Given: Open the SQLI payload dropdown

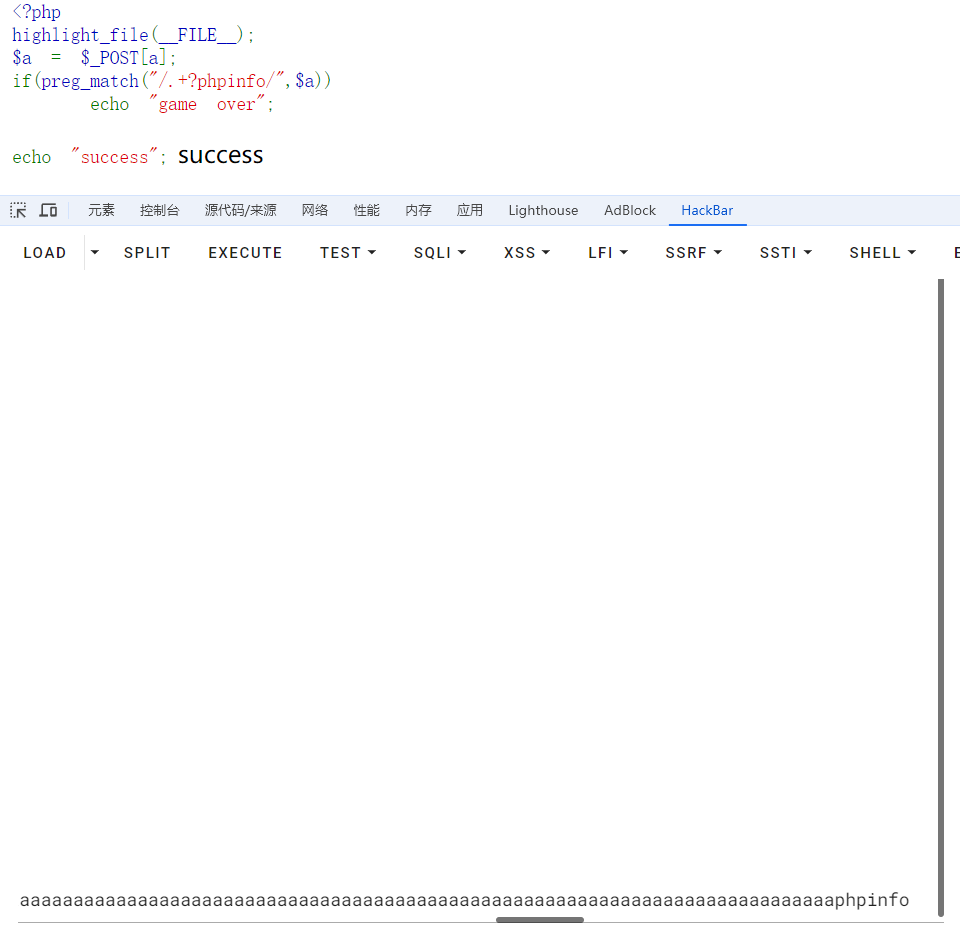Looking at the screenshot, I should (440, 253).
